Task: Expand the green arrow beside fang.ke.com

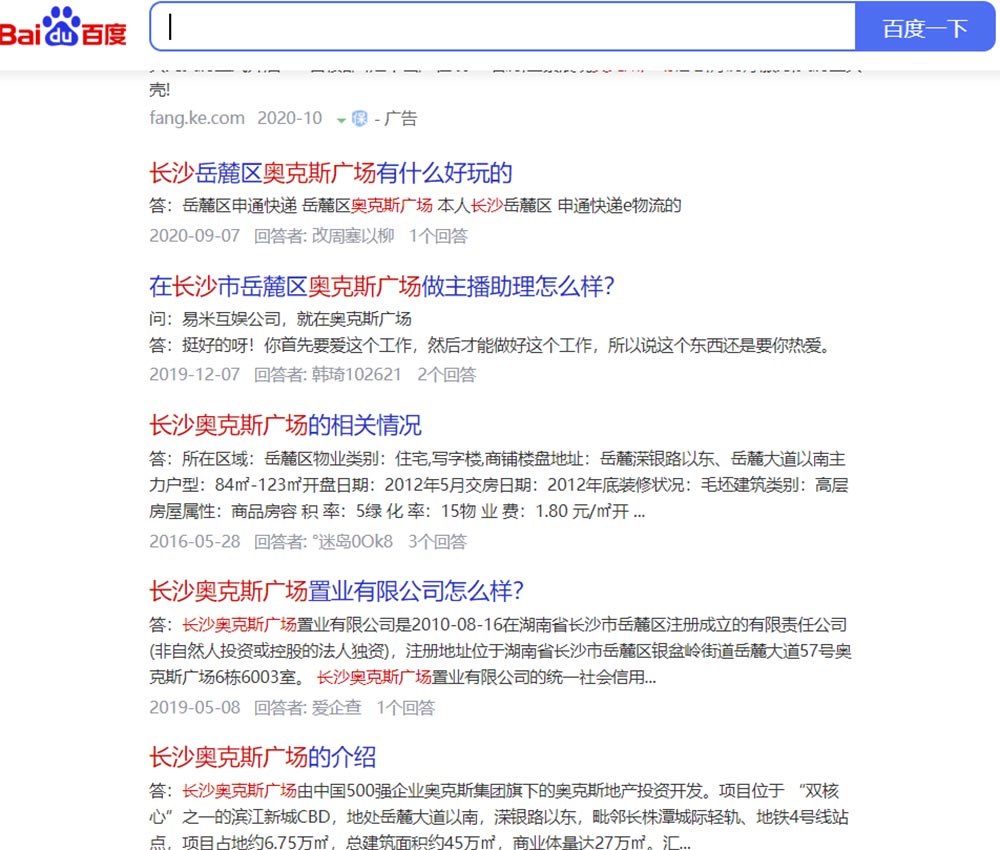Action: tap(341, 120)
